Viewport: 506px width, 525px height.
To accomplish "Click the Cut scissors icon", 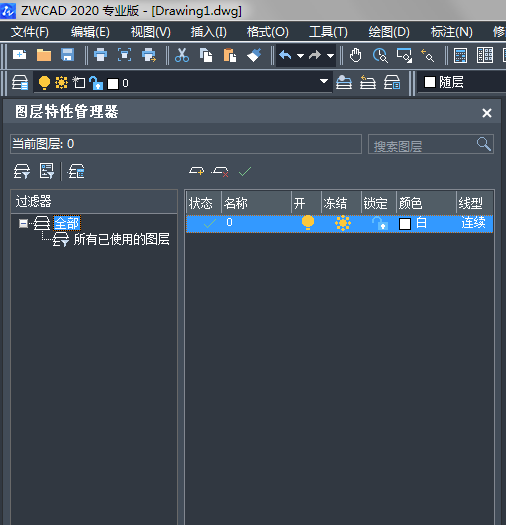I will pos(182,55).
